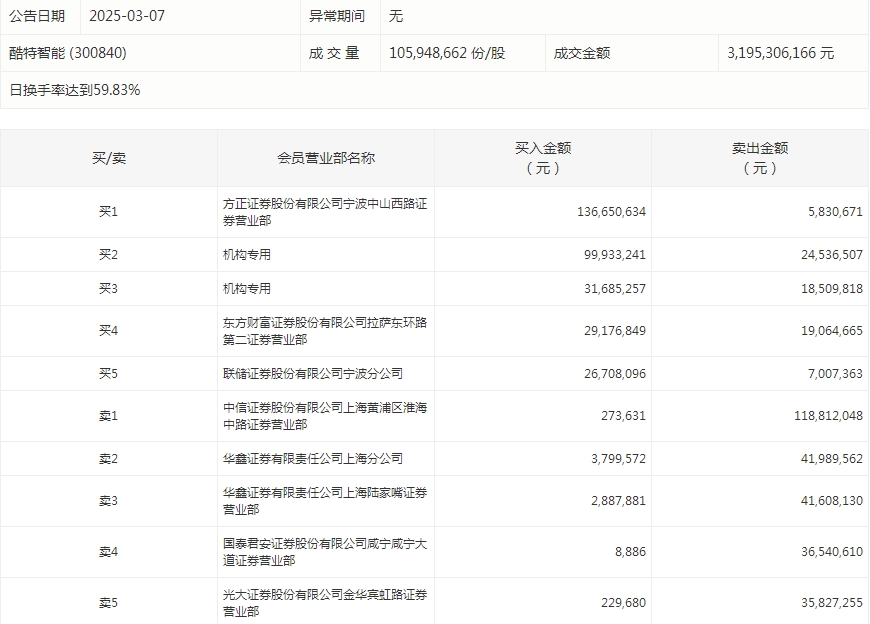Click the 成交量 label

pos(334,53)
